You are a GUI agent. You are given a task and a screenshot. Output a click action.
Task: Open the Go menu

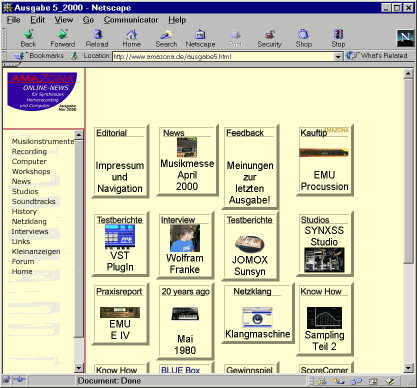click(88, 20)
